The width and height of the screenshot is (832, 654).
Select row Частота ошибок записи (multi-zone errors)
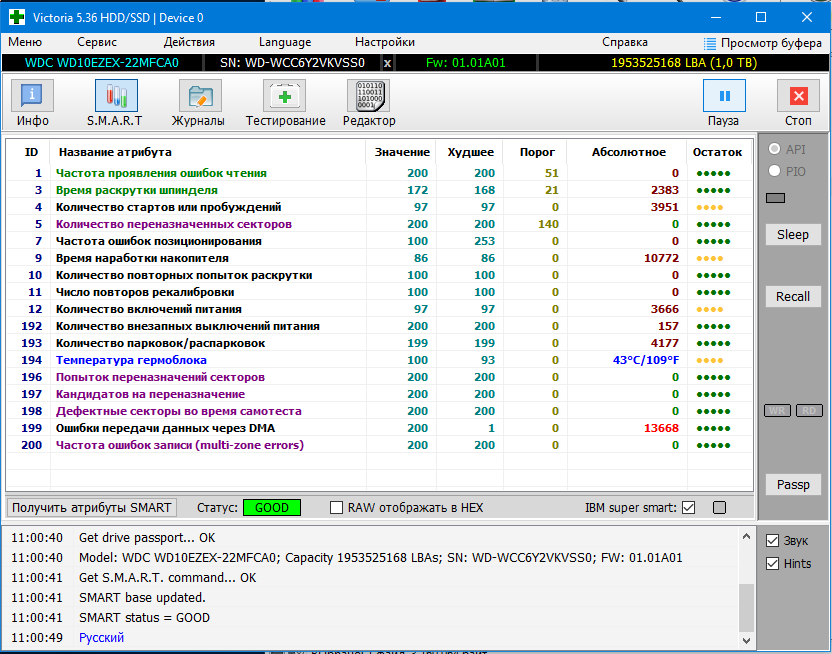pyautogui.click(x=379, y=445)
